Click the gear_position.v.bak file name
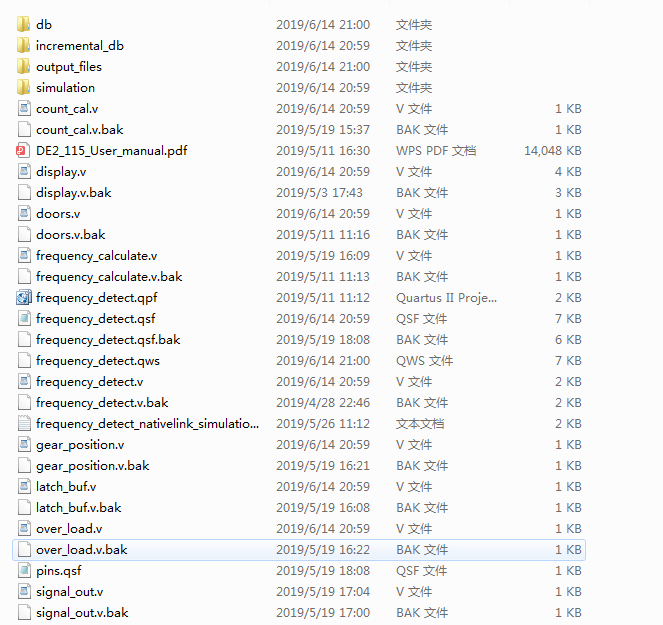Screen dimensions: 663x625 [x=93, y=466]
